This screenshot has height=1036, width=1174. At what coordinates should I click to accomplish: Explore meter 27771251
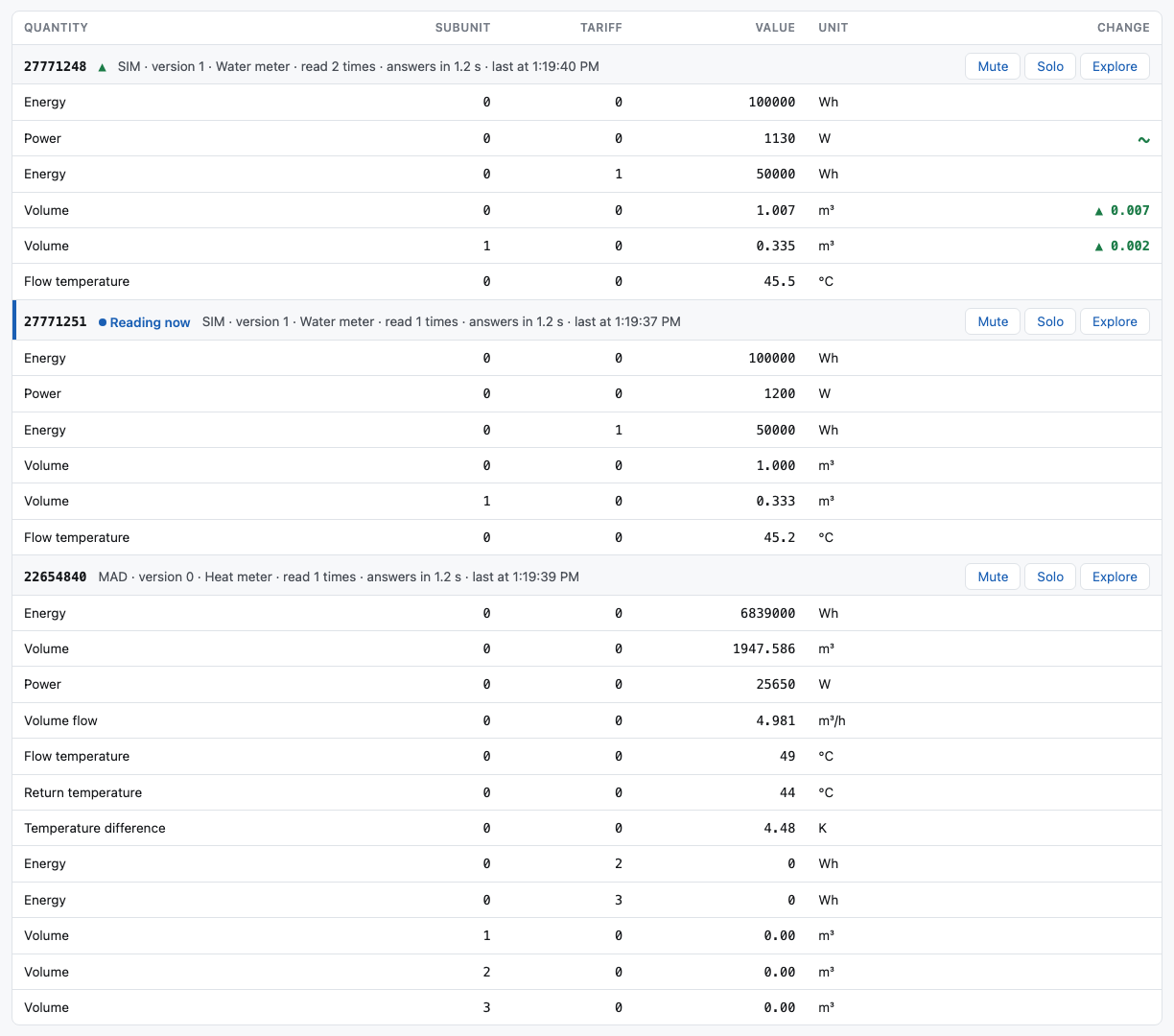(1115, 321)
